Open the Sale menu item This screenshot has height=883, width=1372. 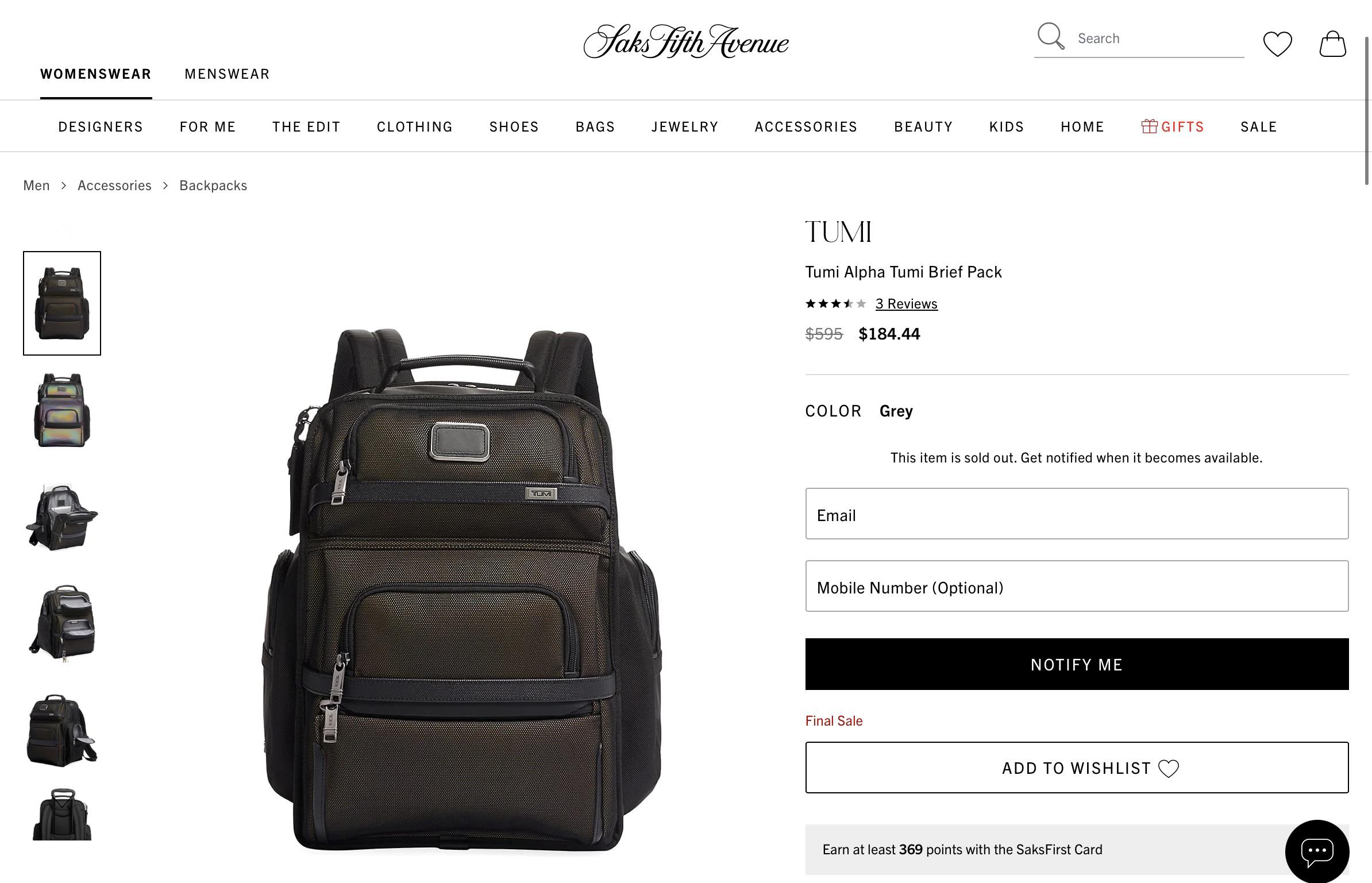[x=1259, y=127]
